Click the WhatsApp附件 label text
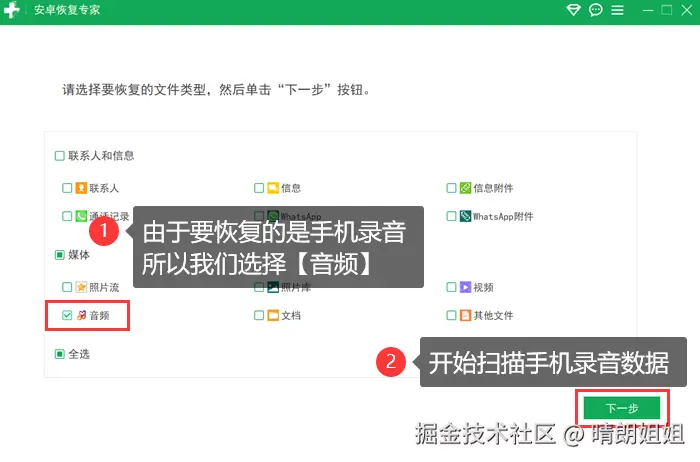 pos(503,216)
